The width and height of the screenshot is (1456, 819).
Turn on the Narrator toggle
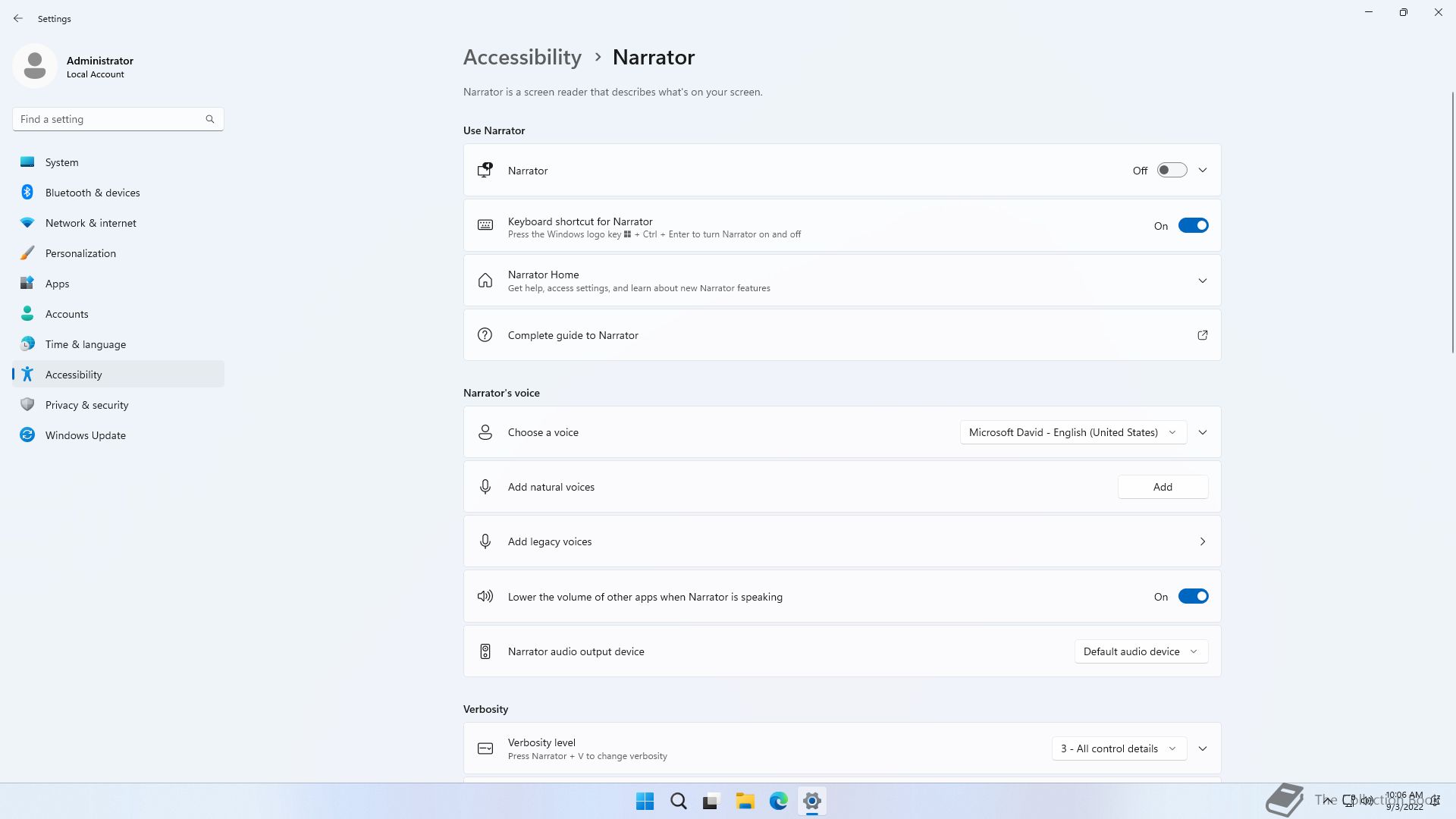pos(1172,171)
